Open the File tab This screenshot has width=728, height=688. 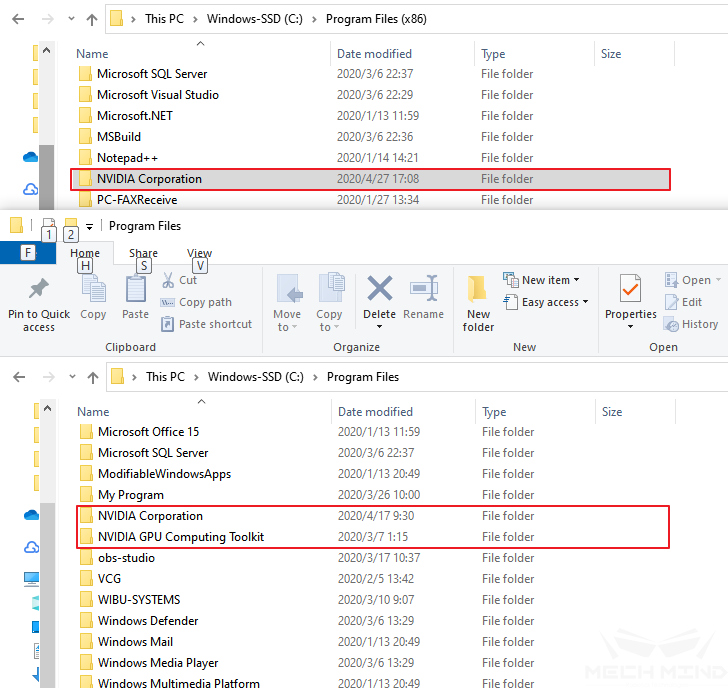[28, 253]
